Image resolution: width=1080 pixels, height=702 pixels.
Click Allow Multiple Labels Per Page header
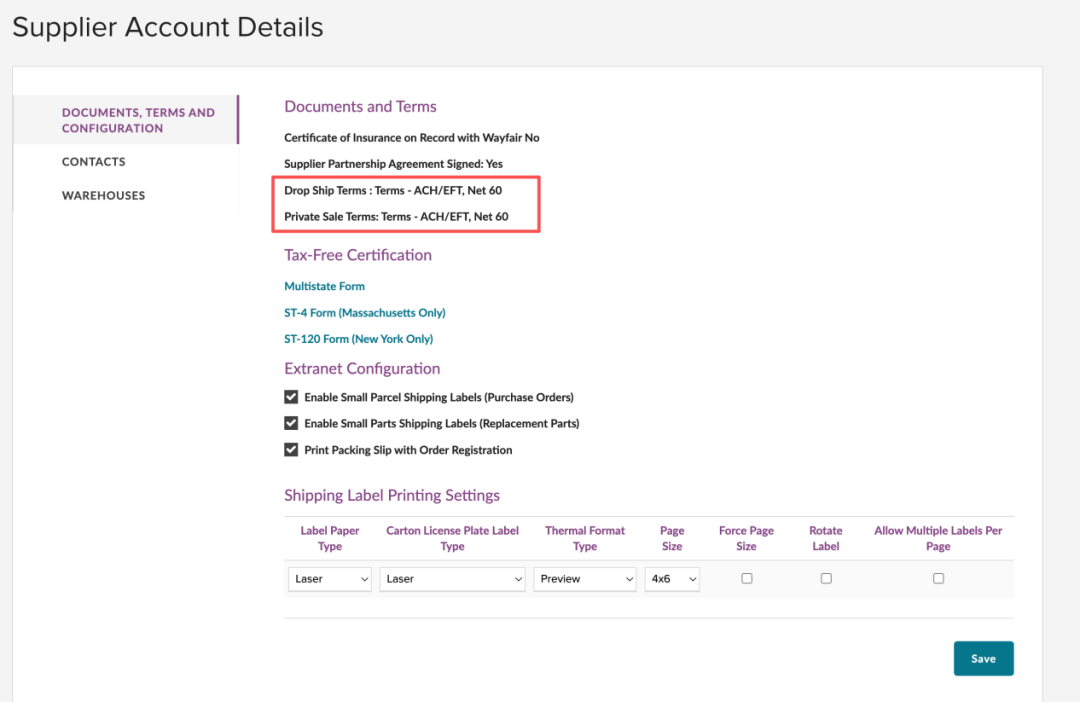938,539
